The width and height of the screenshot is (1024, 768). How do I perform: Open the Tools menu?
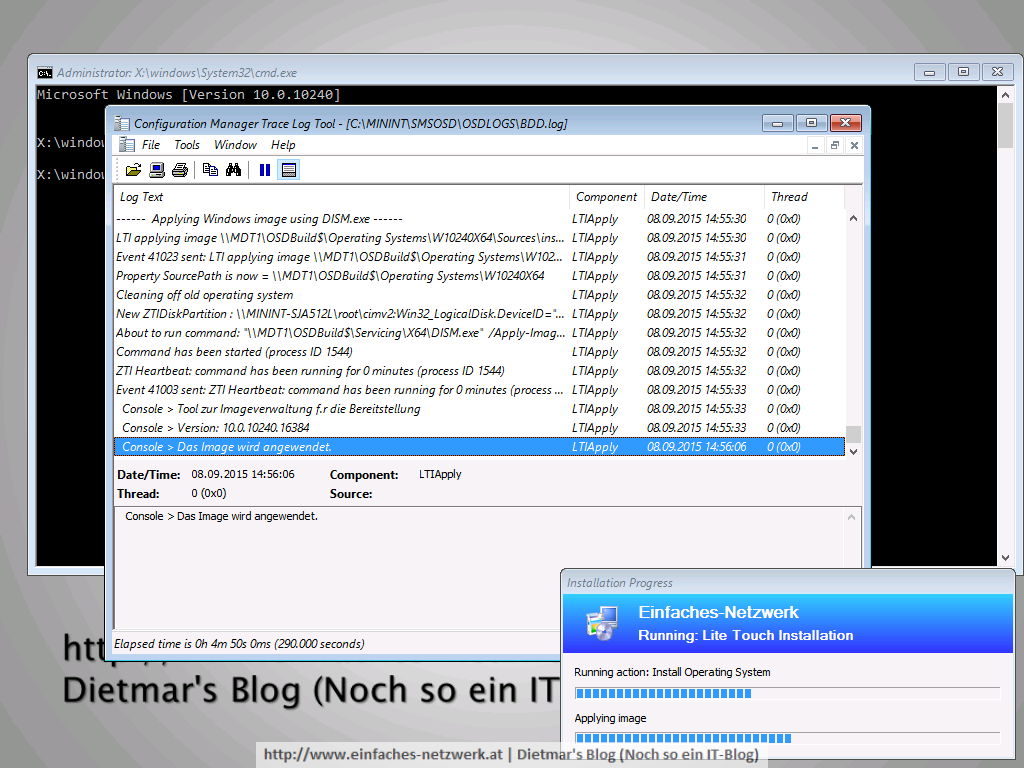[187, 145]
